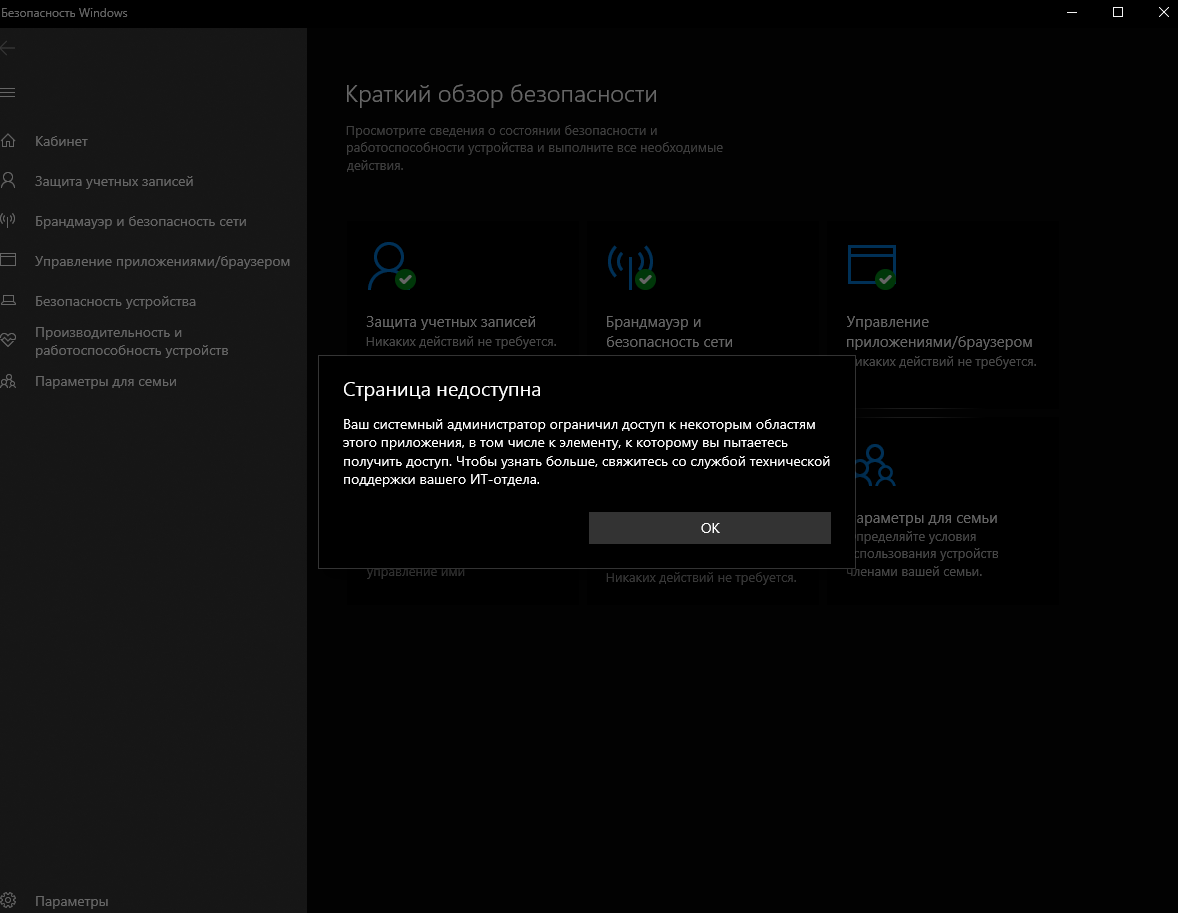This screenshot has width=1178, height=913.
Task: Click account protection tile icon with checkmark
Action: pyautogui.click(x=391, y=266)
